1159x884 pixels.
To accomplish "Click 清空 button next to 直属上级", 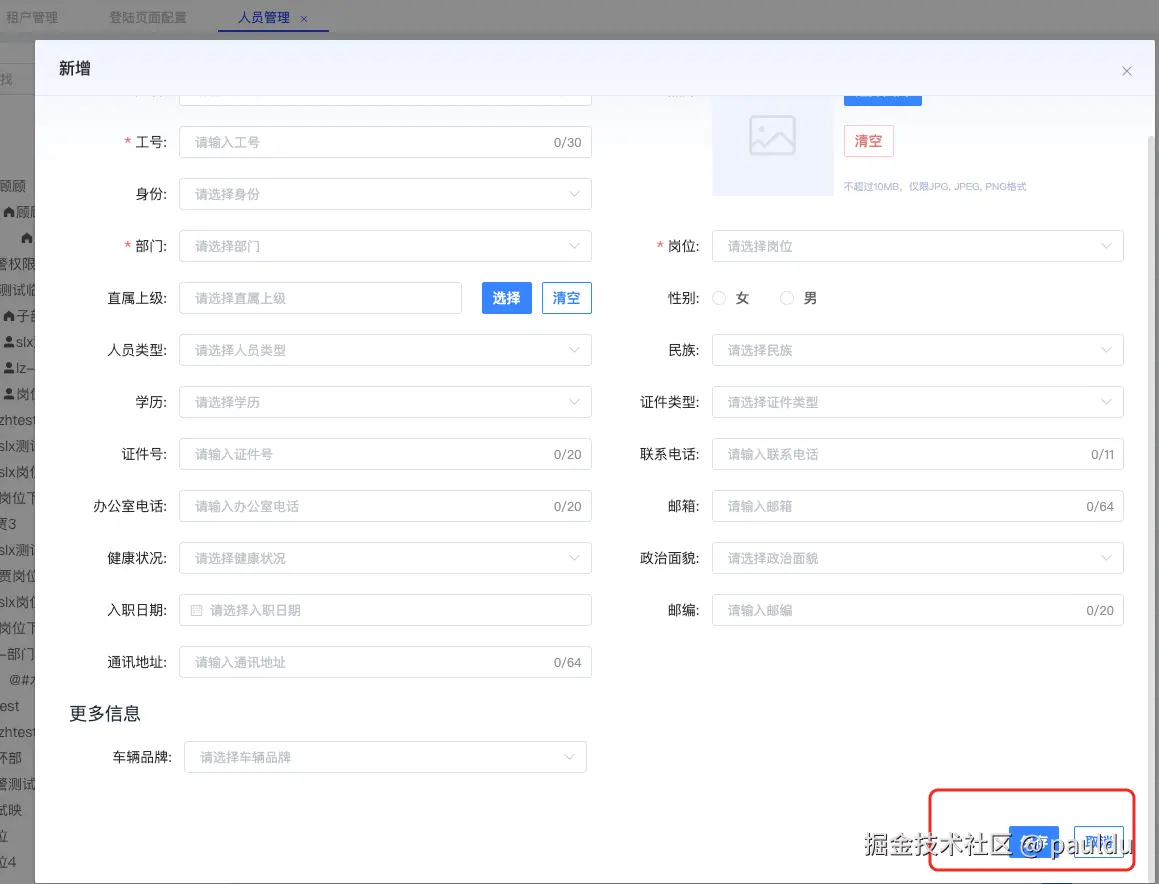I will [566, 298].
